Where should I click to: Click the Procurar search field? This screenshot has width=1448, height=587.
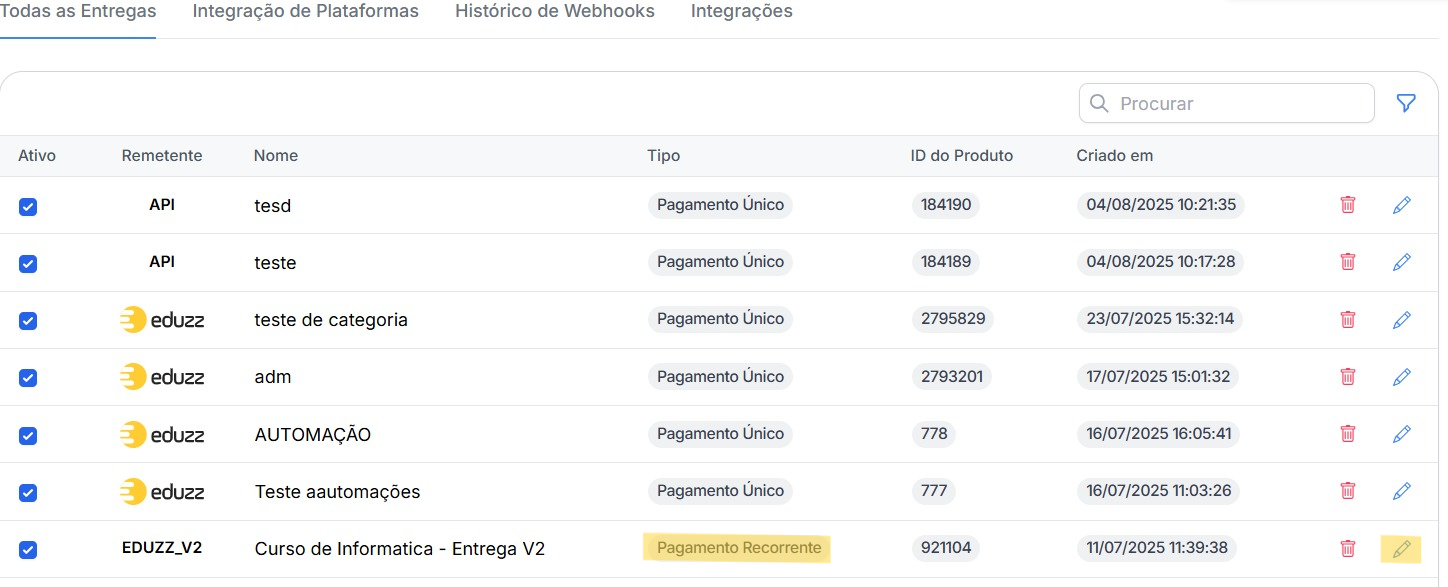pyautogui.click(x=1240, y=103)
